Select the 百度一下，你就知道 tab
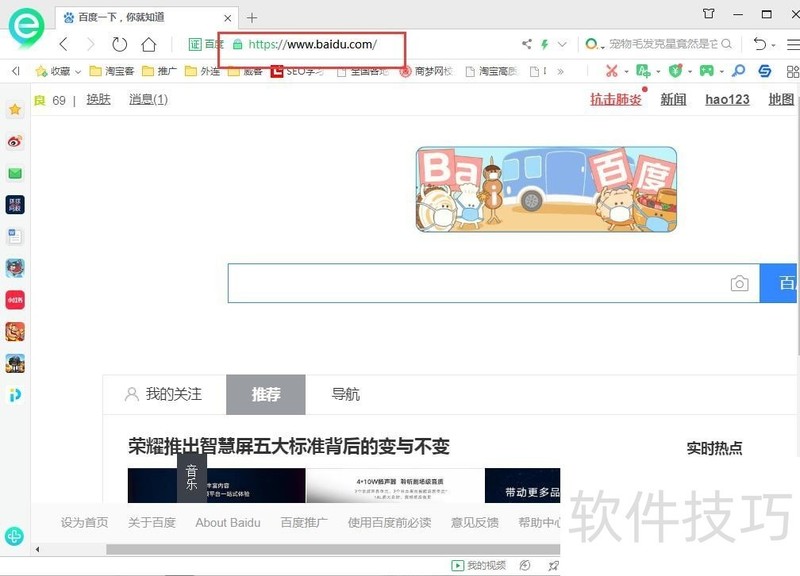Screen dimensions: 800x576 (146, 18)
